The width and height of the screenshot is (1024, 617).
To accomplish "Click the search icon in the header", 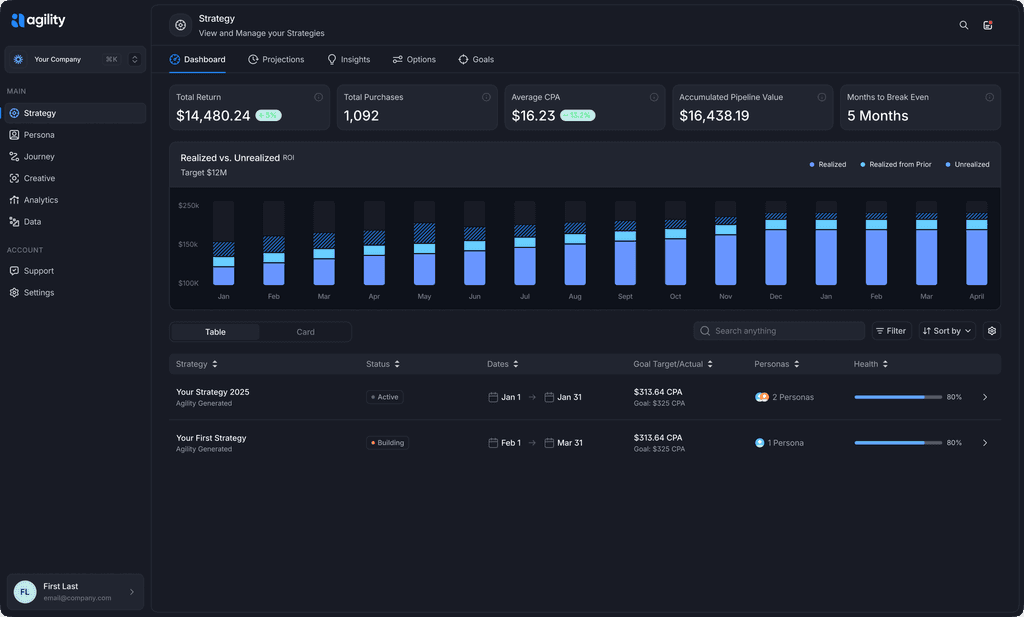I will [x=964, y=25].
